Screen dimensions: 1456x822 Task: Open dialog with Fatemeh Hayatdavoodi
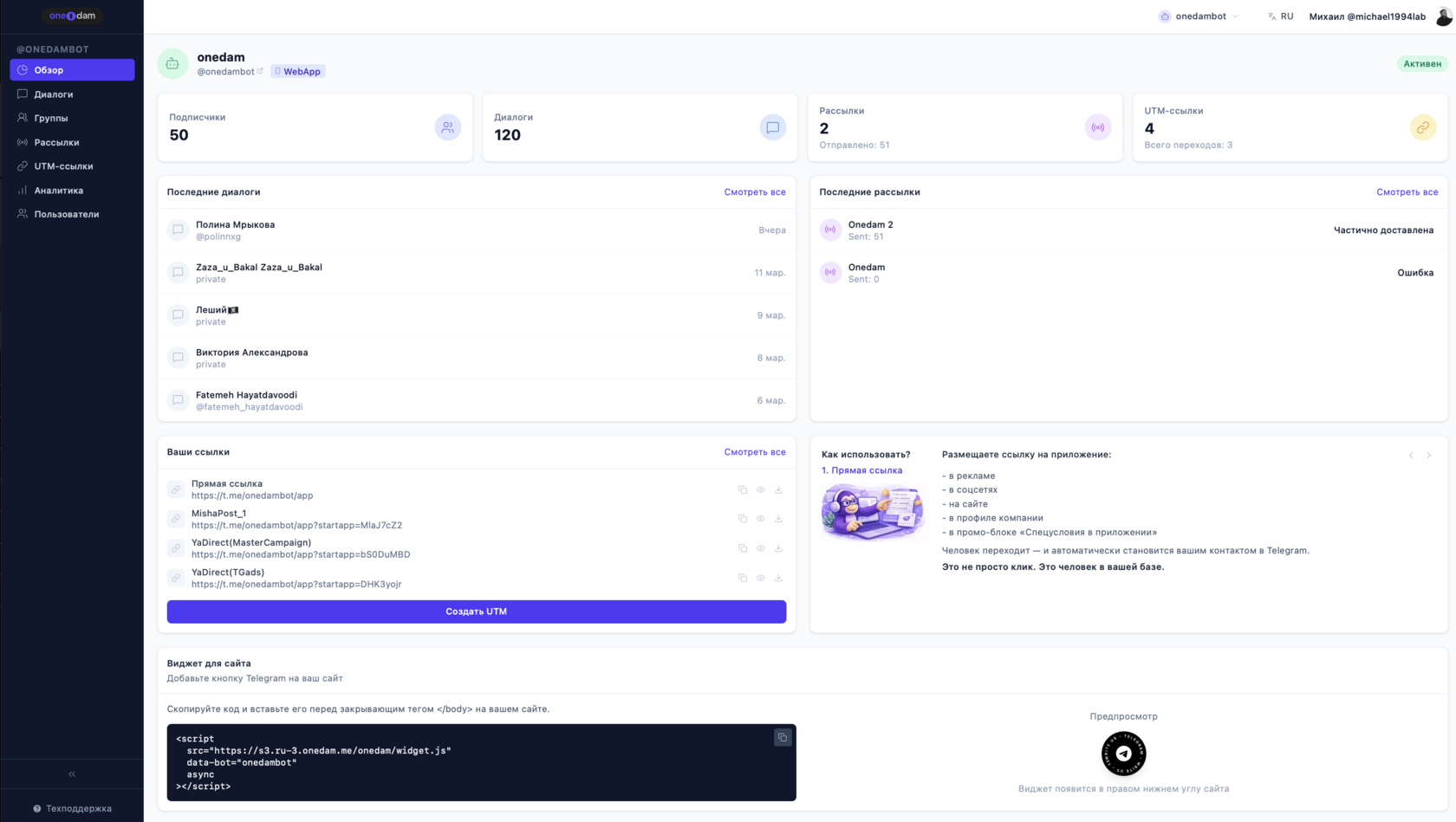tap(477, 400)
